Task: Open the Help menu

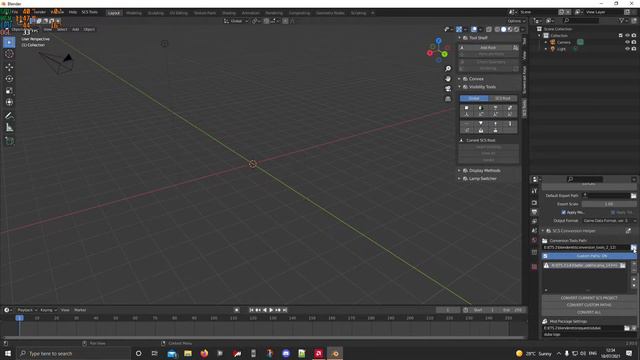Action: 73,12
